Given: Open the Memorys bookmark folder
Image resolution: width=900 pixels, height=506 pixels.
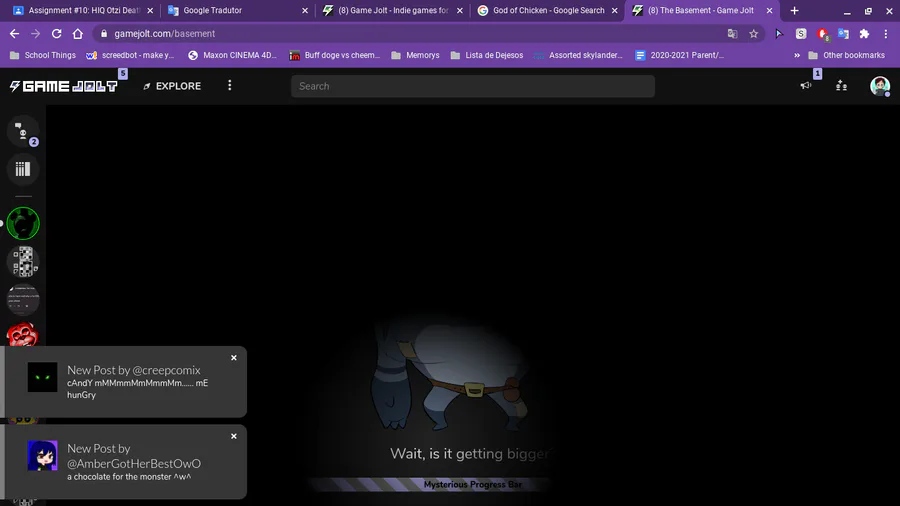Looking at the screenshot, I should click(415, 55).
